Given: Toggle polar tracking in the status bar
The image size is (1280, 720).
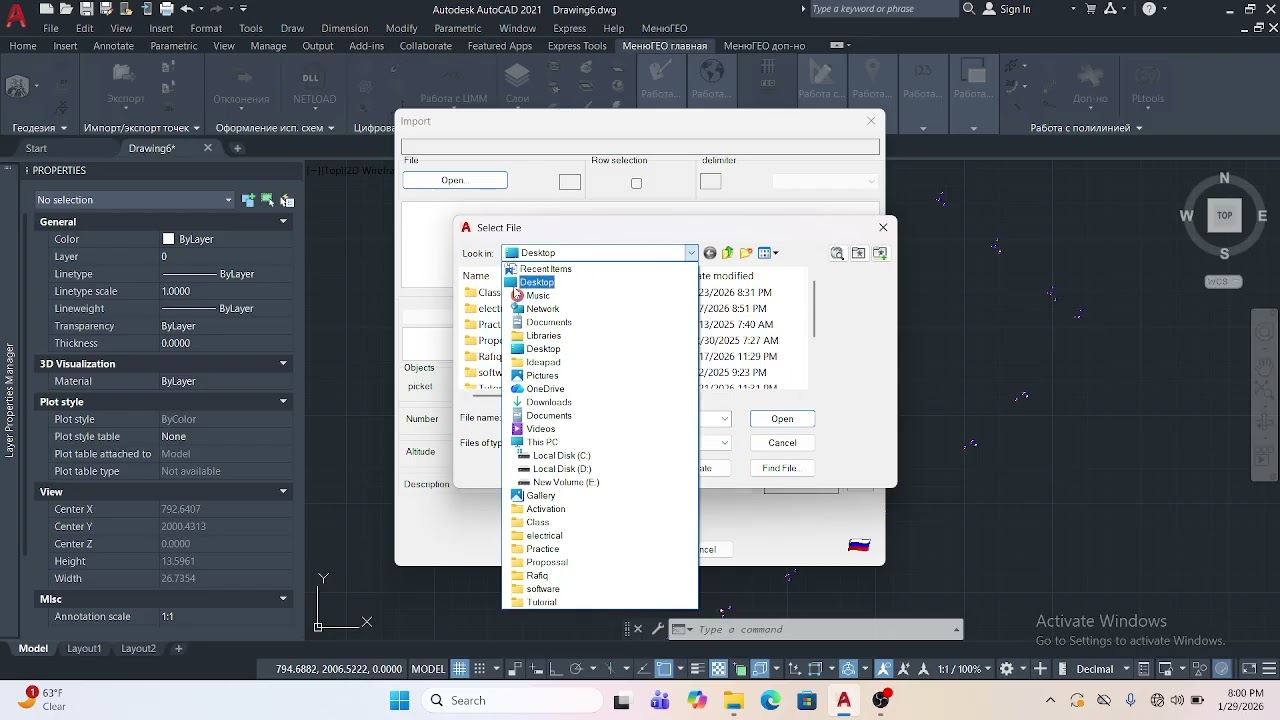Looking at the screenshot, I should [576, 669].
